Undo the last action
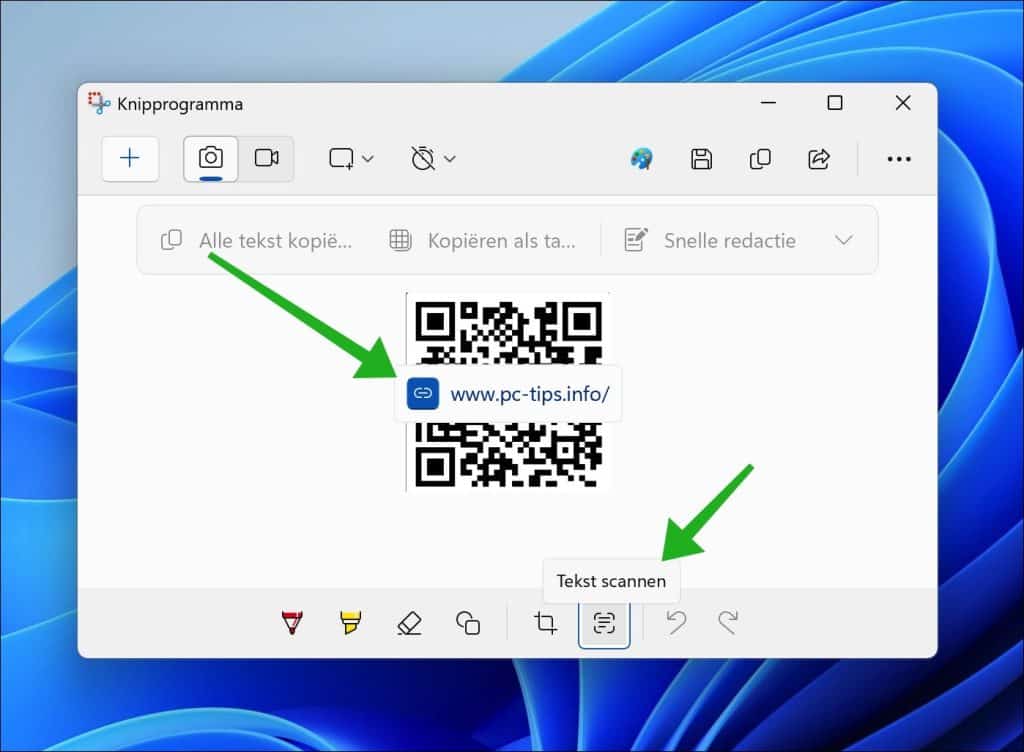 point(676,623)
